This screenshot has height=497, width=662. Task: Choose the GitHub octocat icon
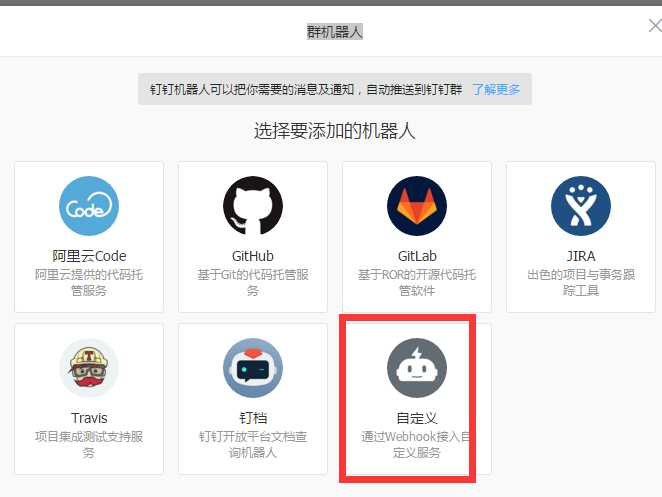pos(253,206)
